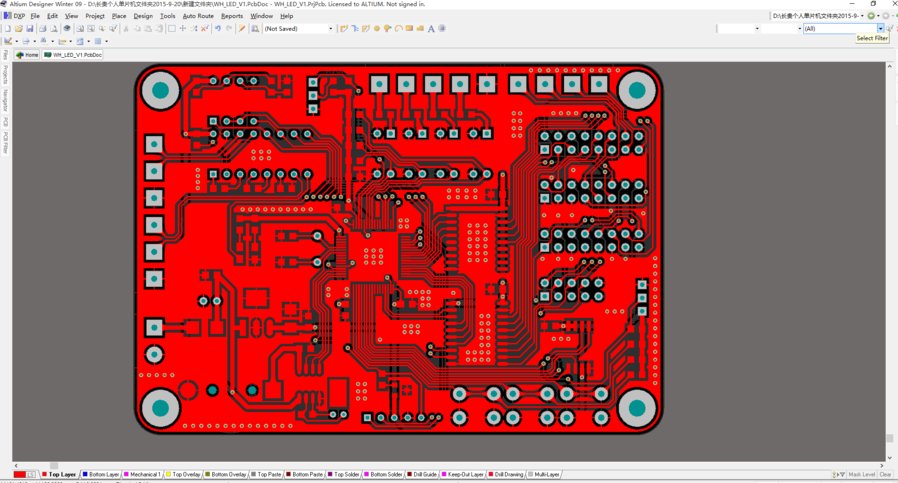Switch to the Bottom Layer tab

101,474
